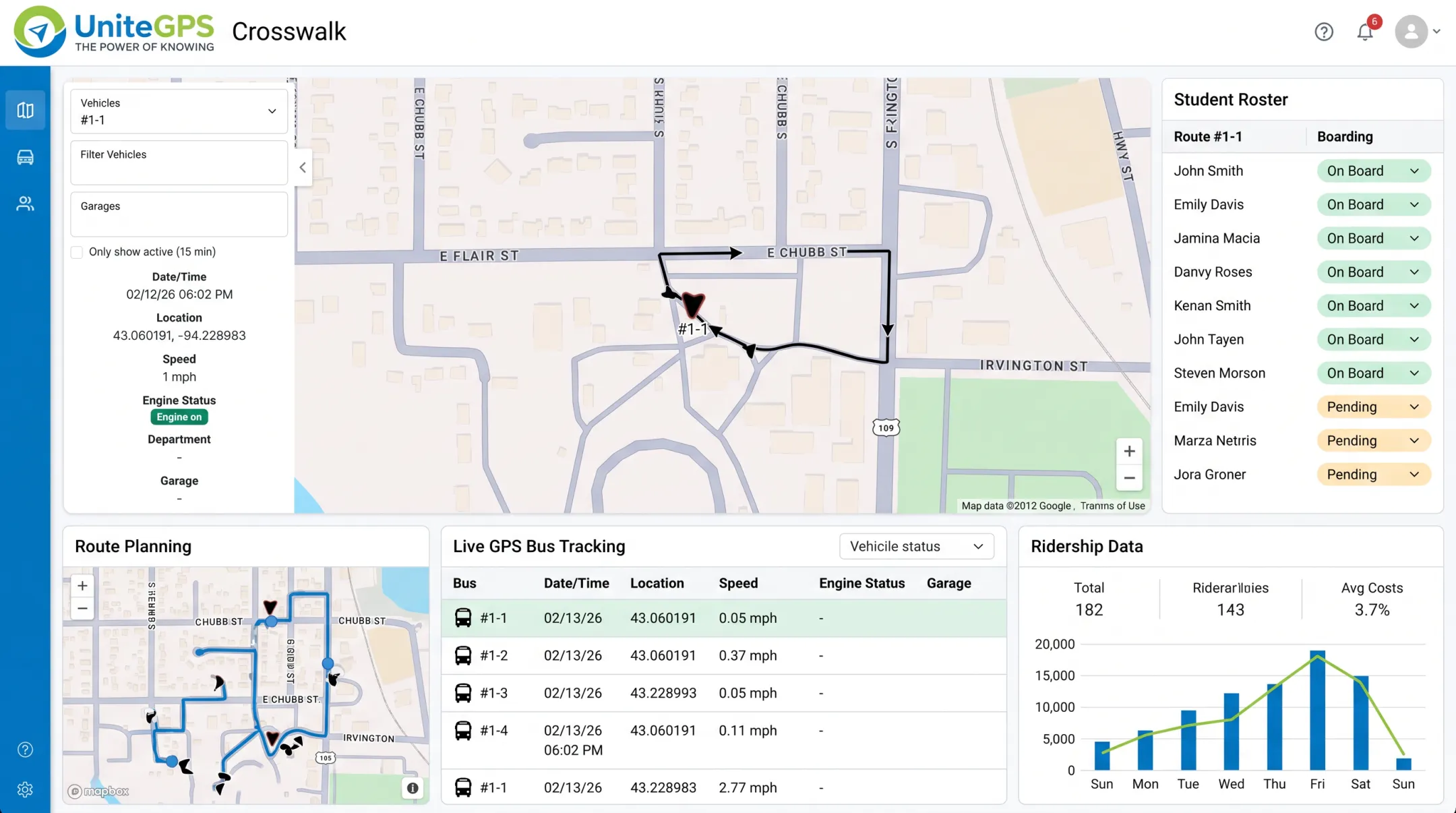Click the help question mark in header
This screenshot has height=813, width=1456.
coord(1324,32)
